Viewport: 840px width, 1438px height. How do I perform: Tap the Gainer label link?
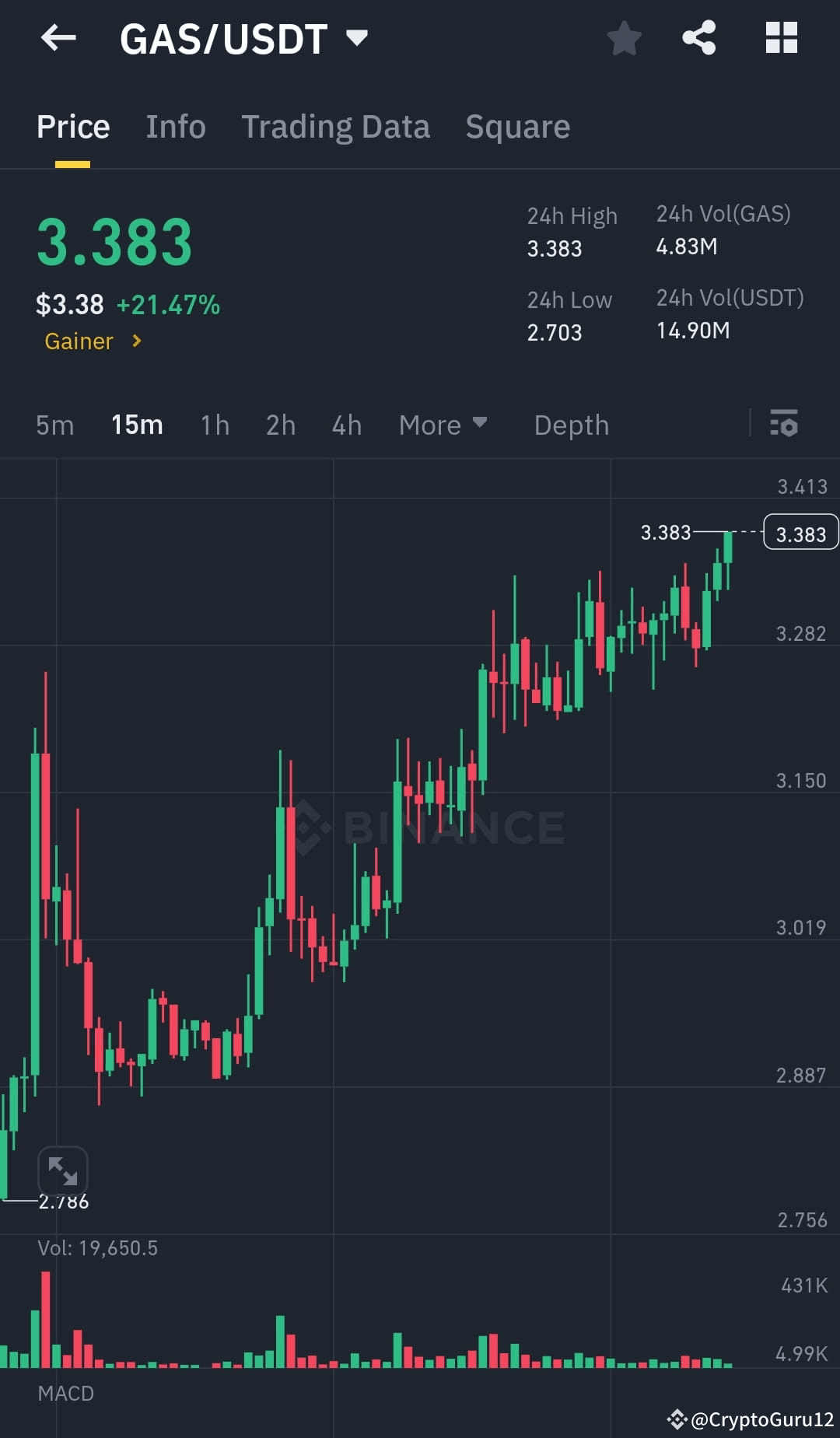click(79, 341)
